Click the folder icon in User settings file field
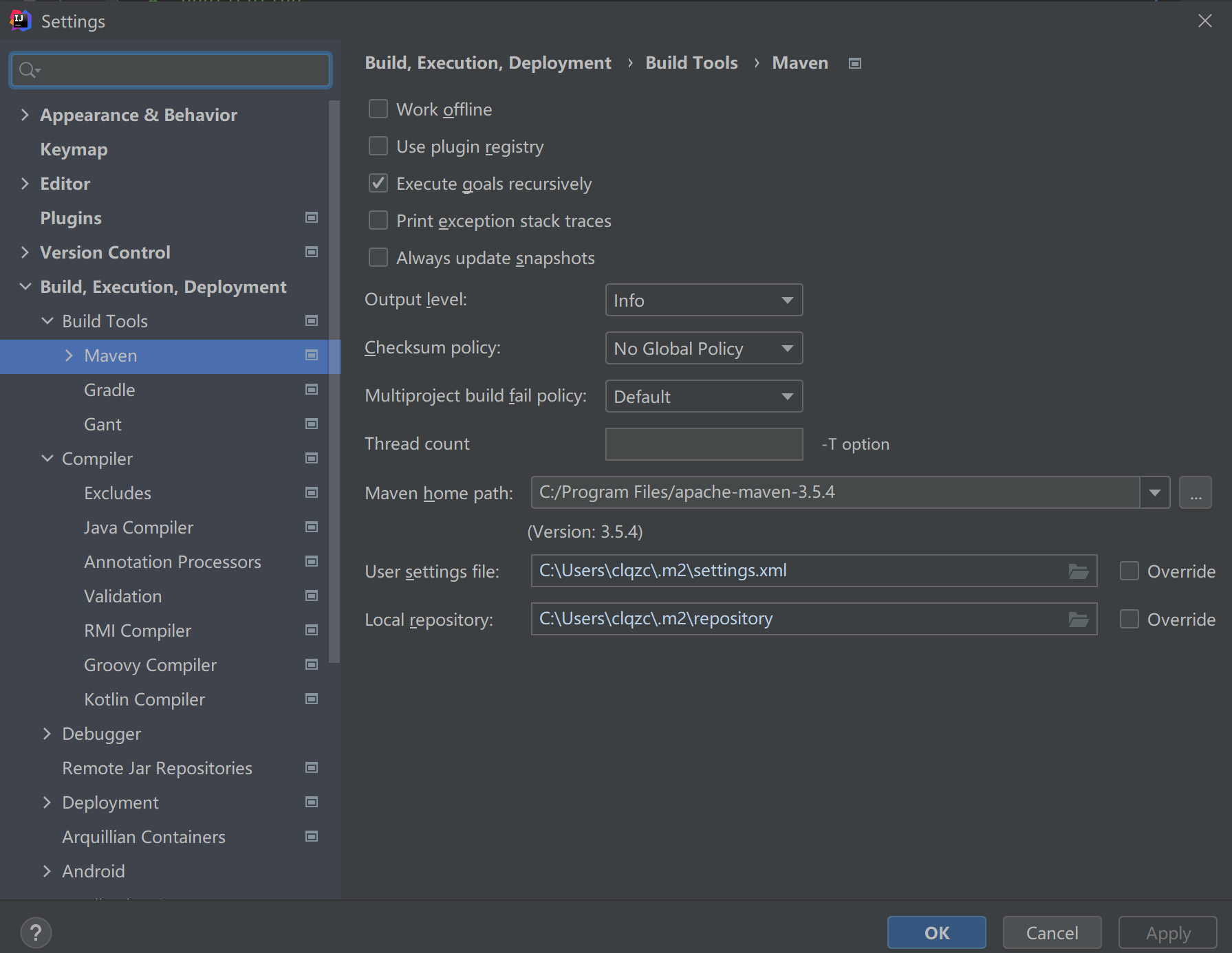 1078,571
